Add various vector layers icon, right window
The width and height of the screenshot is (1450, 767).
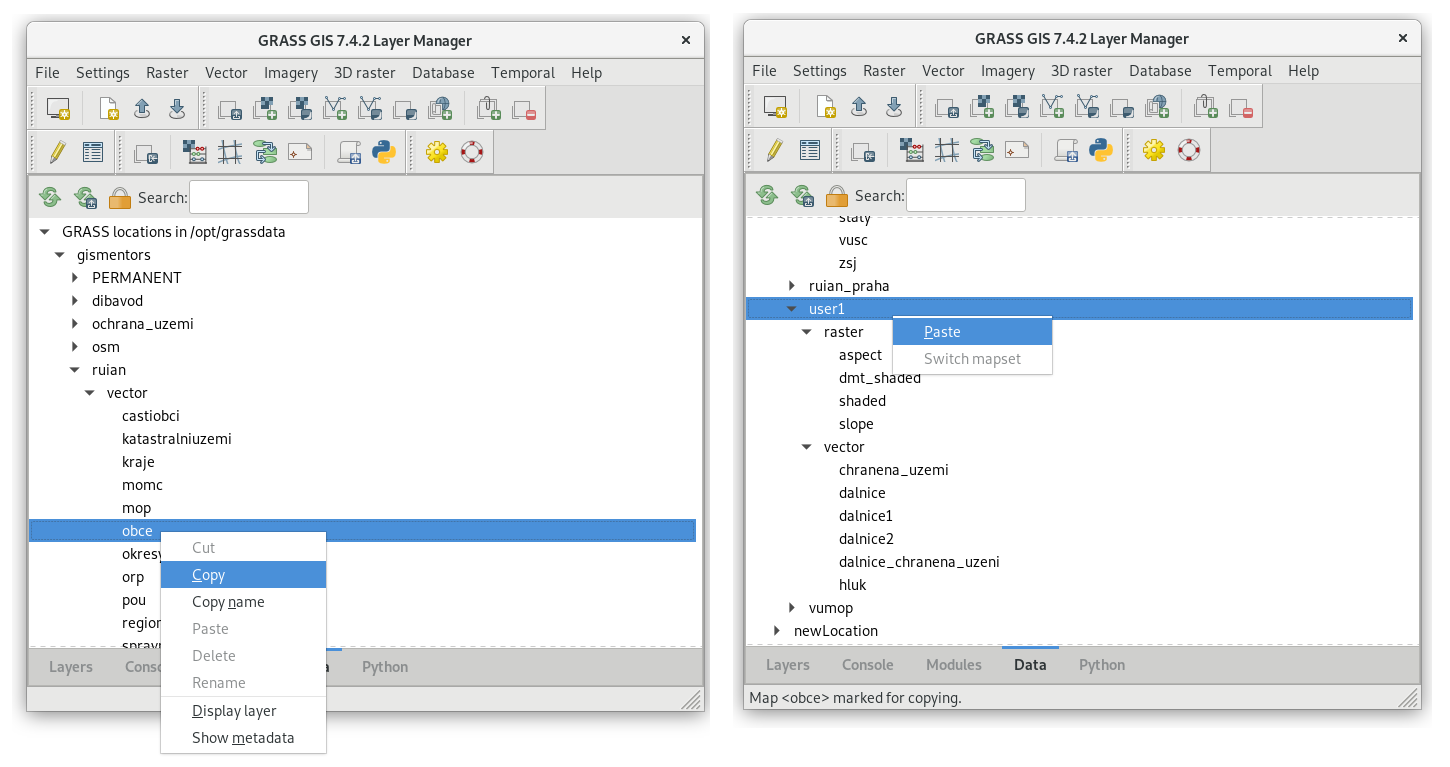click(x=1087, y=106)
